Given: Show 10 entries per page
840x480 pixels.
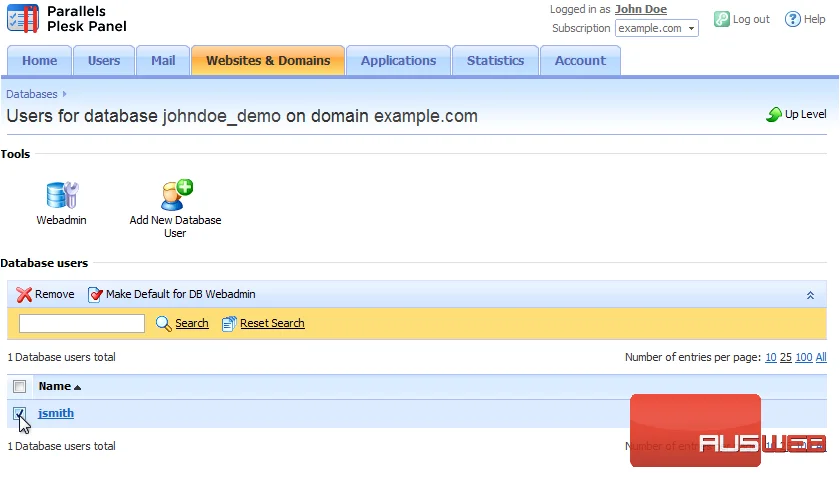Looking at the screenshot, I should coord(771,357).
